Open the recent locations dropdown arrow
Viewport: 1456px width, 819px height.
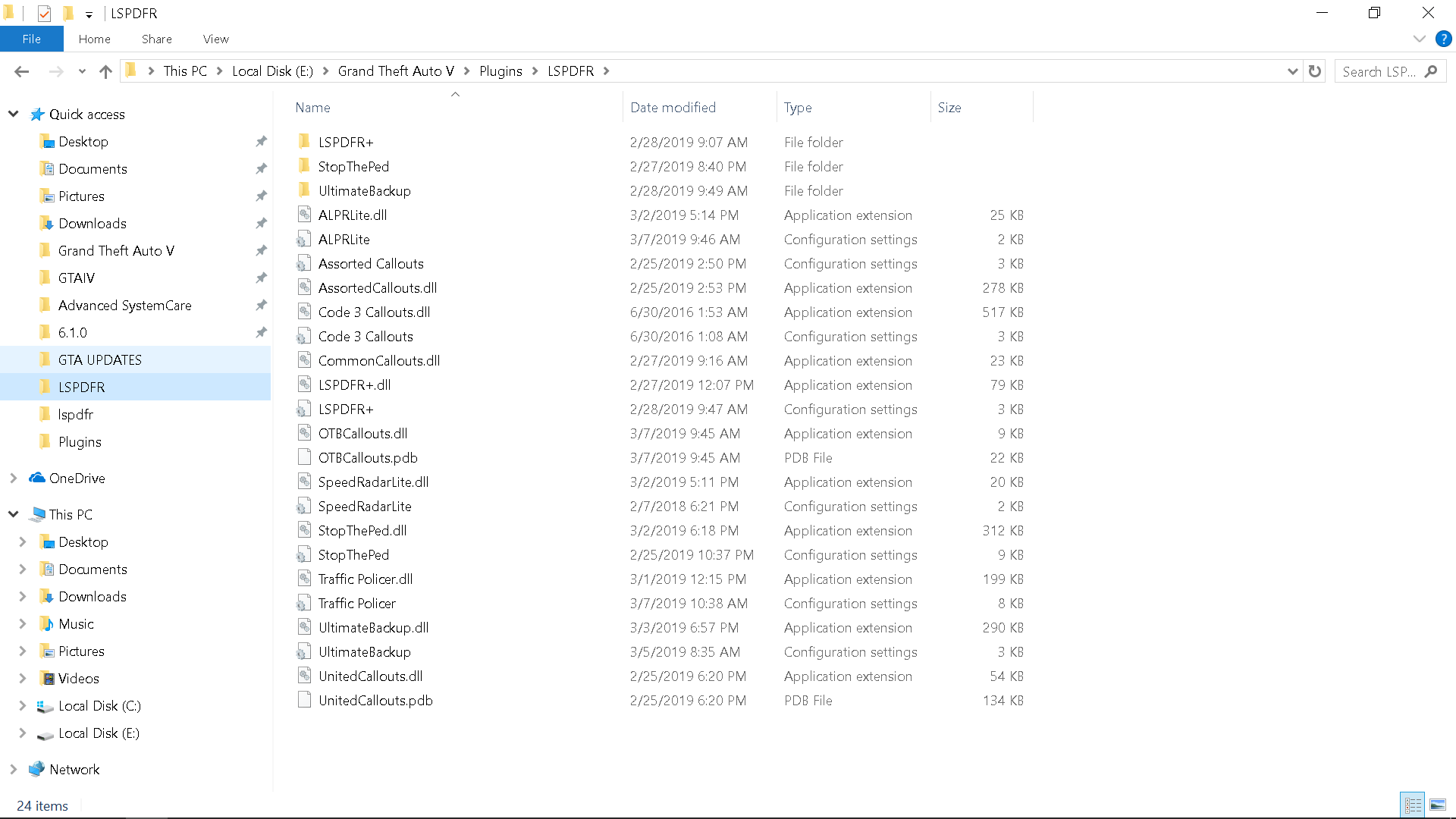click(82, 71)
